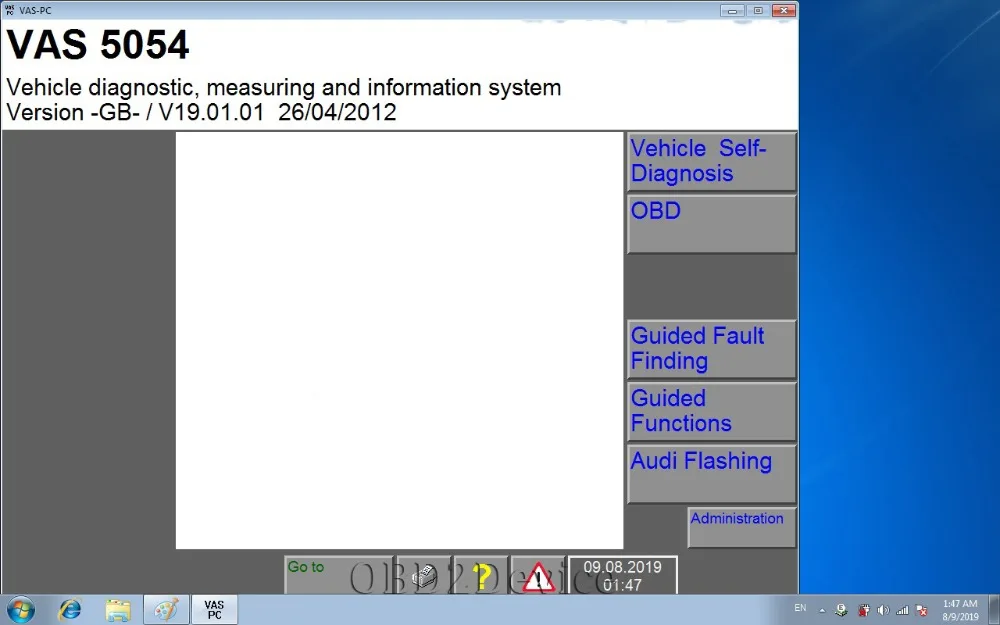Click the date and time display 09.08.2019

click(x=622, y=575)
